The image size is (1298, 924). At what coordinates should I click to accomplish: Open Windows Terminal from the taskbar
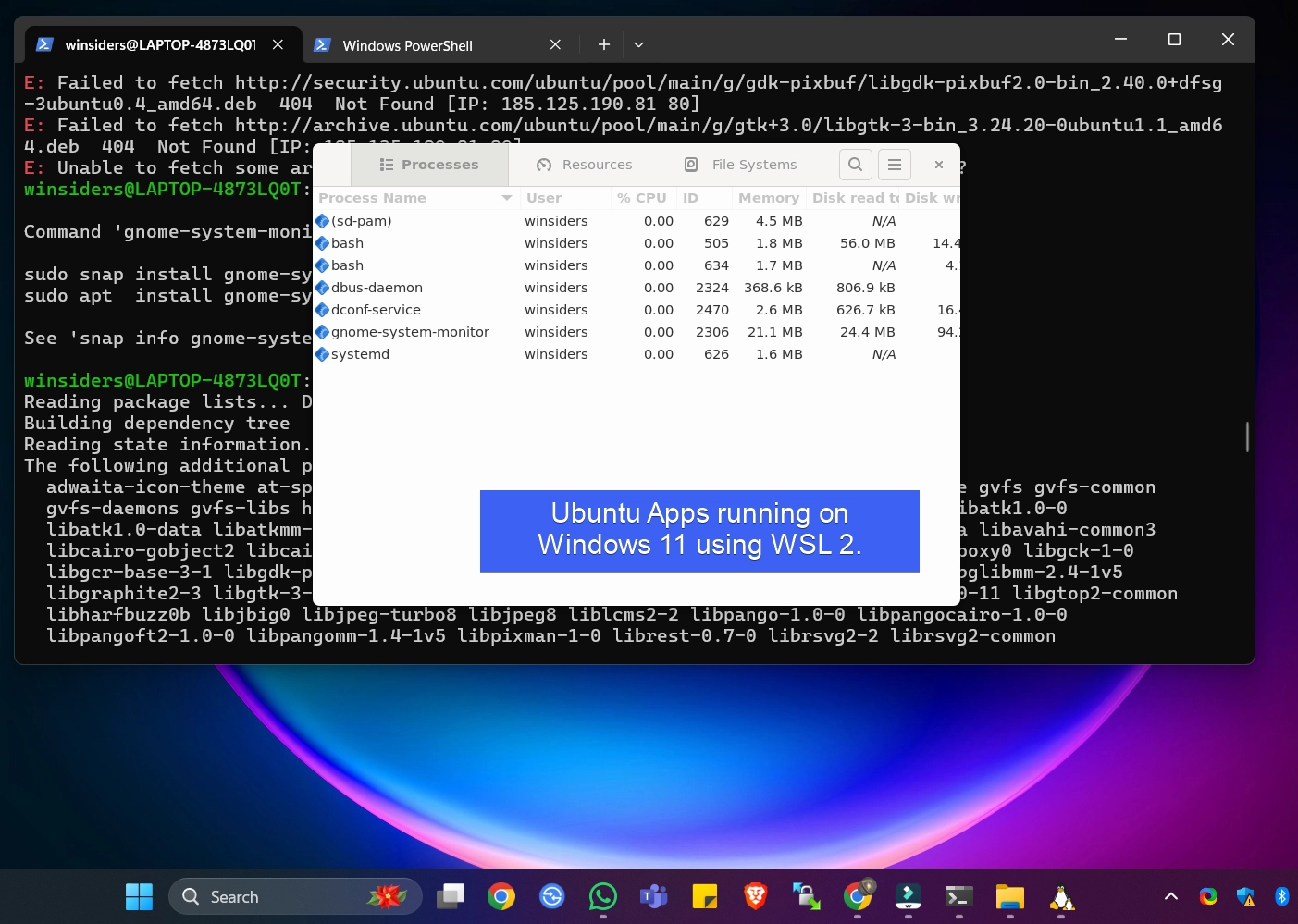pyautogui.click(x=959, y=896)
